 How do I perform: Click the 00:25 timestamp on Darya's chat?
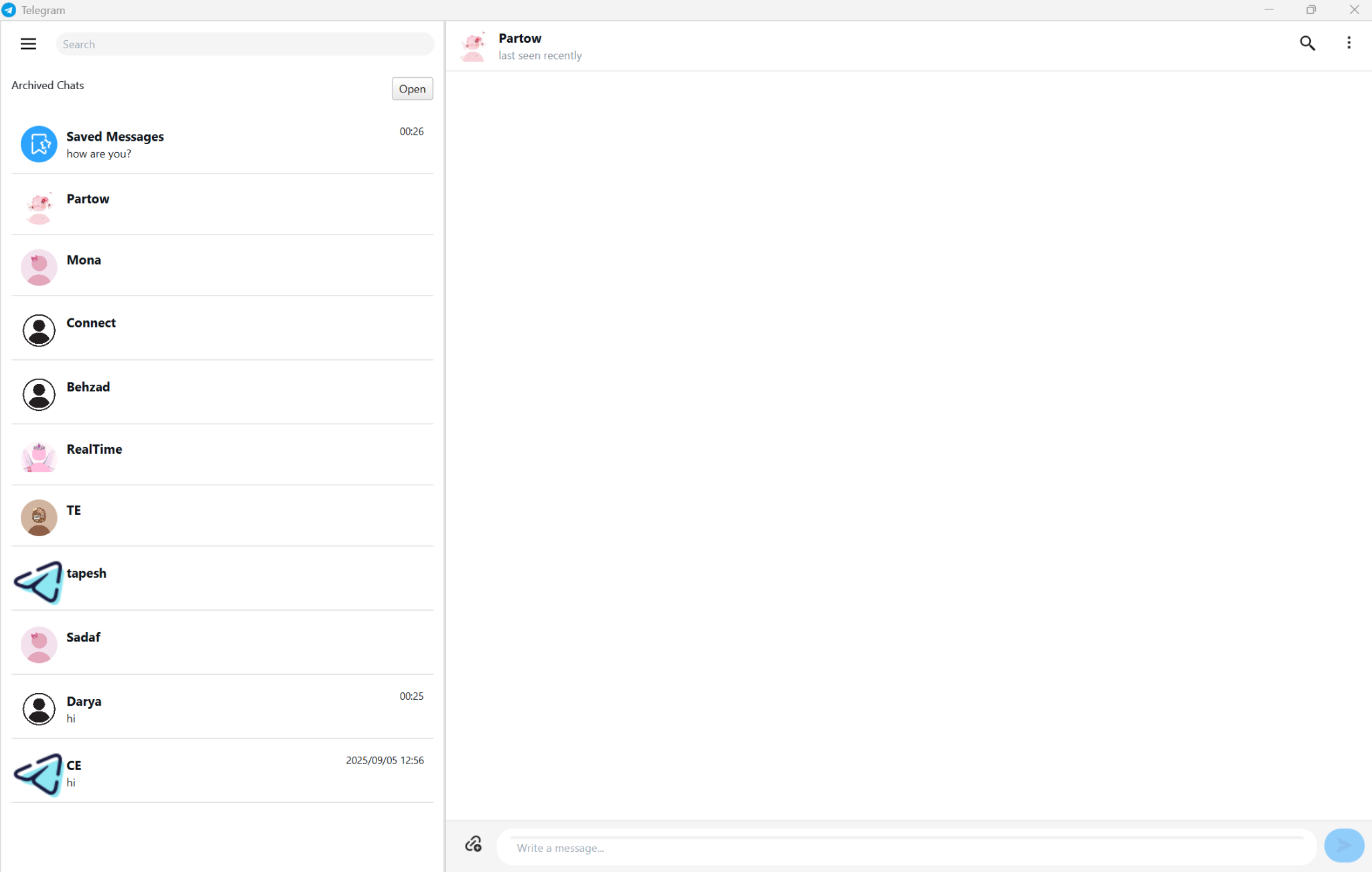(411, 696)
